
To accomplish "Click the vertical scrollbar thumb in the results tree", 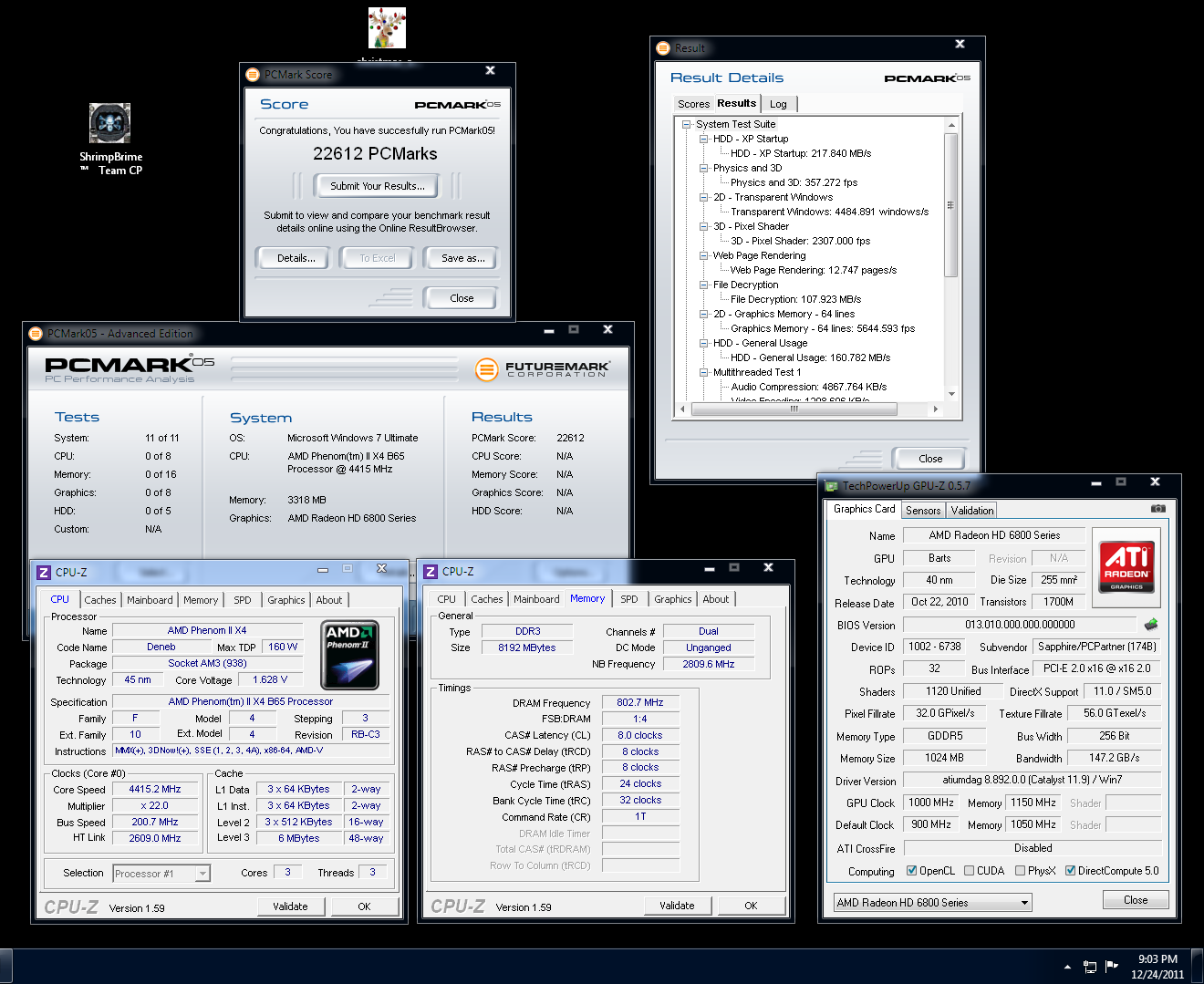I will click(x=951, y=205).
